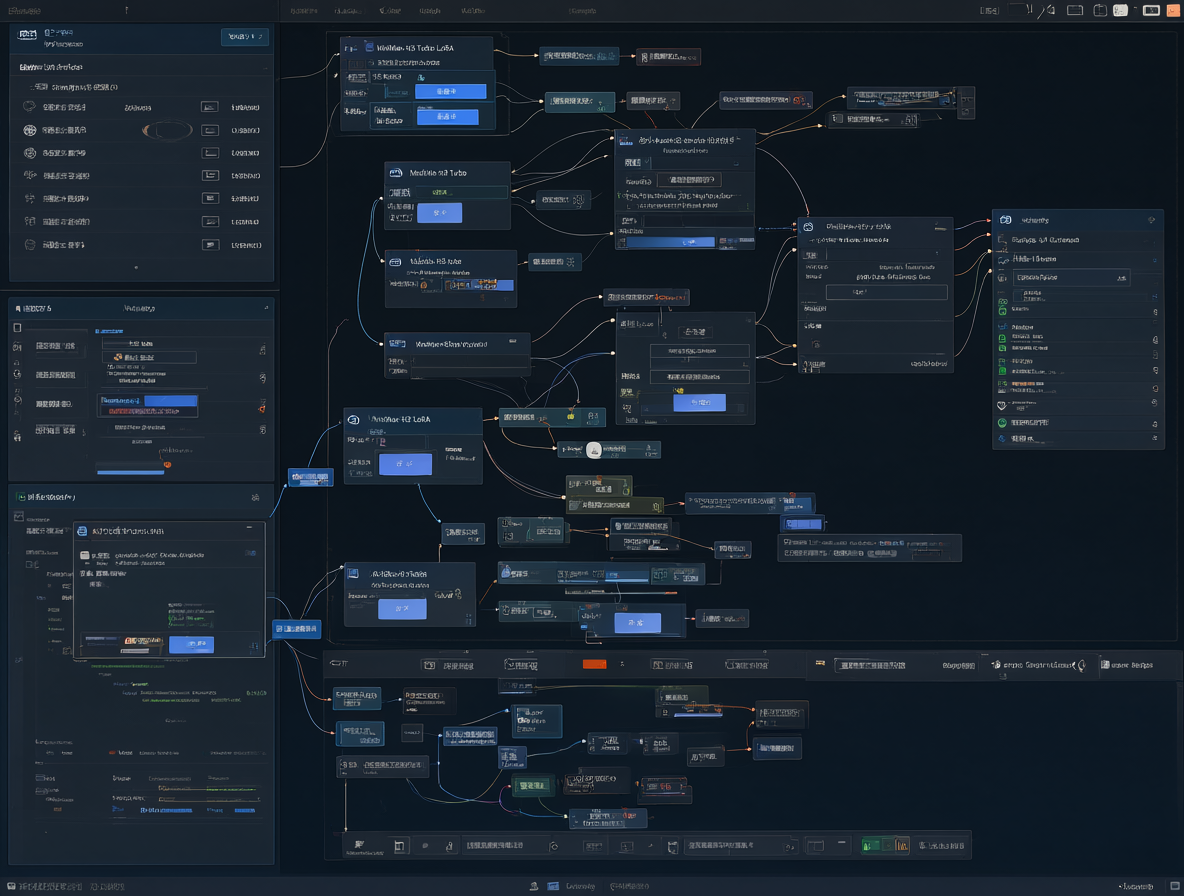The width and height of the screenshot is (1184, 896).
Task: Click the pin icon in the right panel header
Action: click(1152, 220)
